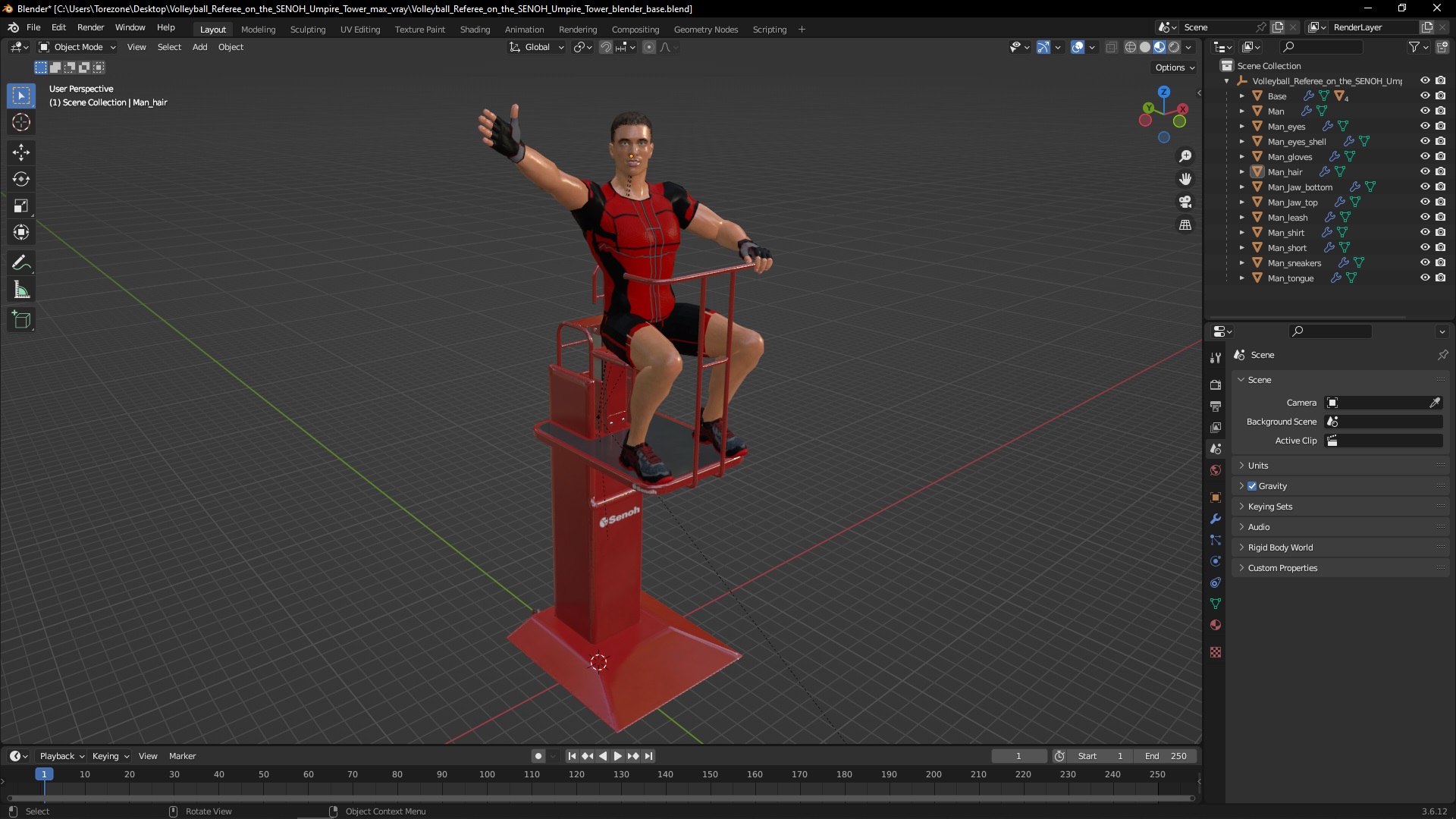Toggle camera view icon in viewport
The height and width of the screenshot is (819, 1456).
click(1185, 202)
